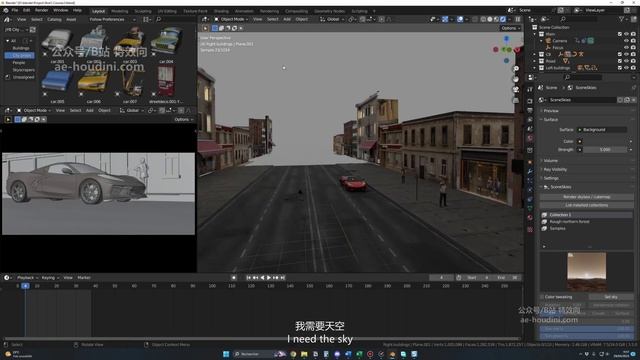Open the Scene properties tab icon
The image size is (640, 360).
530,129
